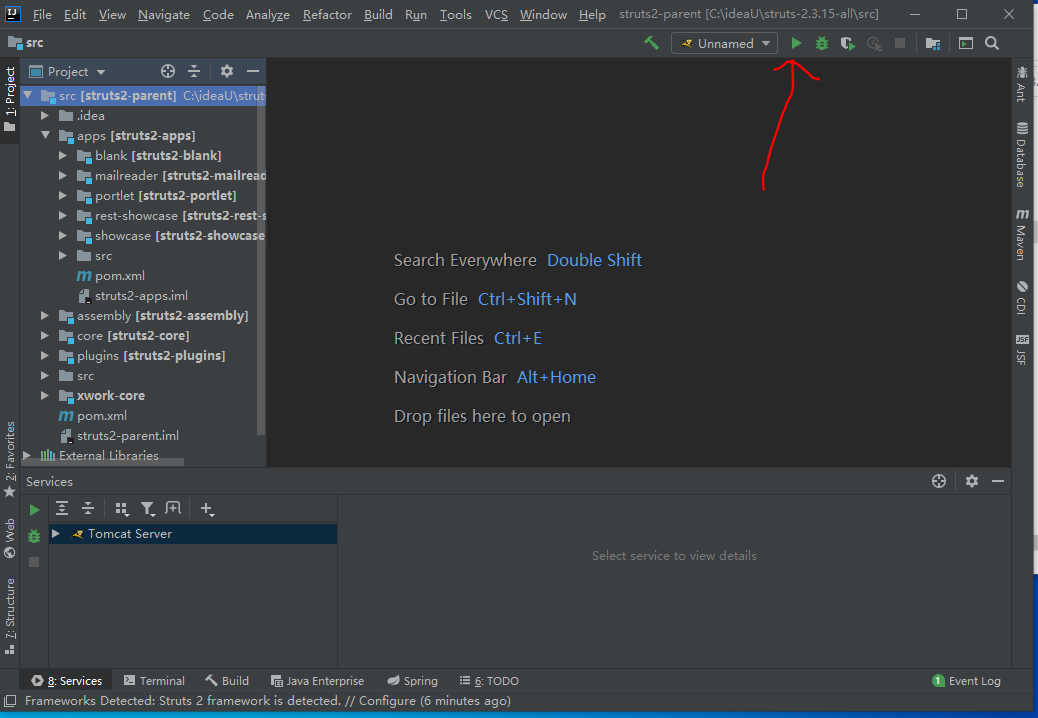This screenshot has height=718, width=1038.
Task: Toggle the Maven tool window on right
Action: pos(1021,234)
